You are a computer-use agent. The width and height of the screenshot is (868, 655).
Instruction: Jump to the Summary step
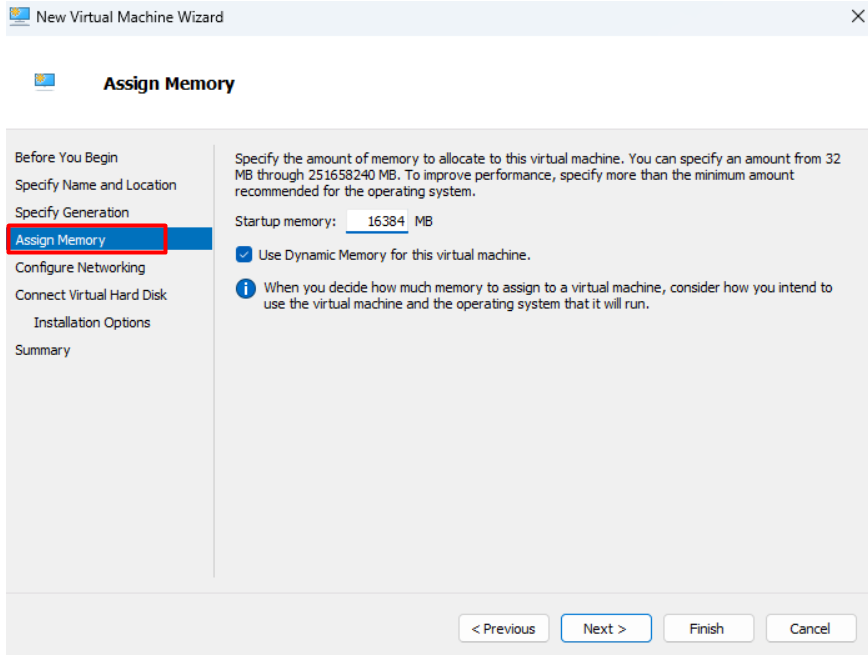(x=43, y=350)
